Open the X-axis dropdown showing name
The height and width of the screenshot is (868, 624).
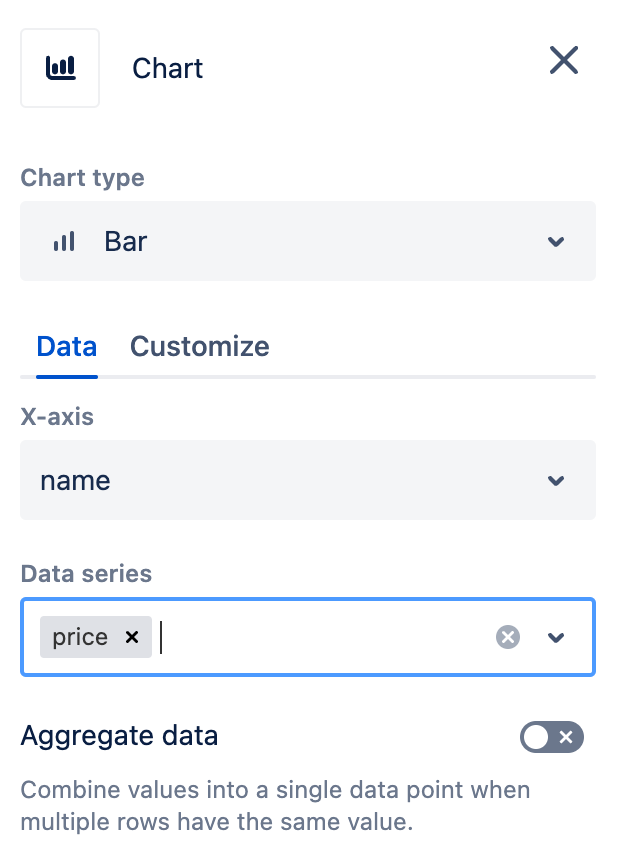tap(308, 480)
